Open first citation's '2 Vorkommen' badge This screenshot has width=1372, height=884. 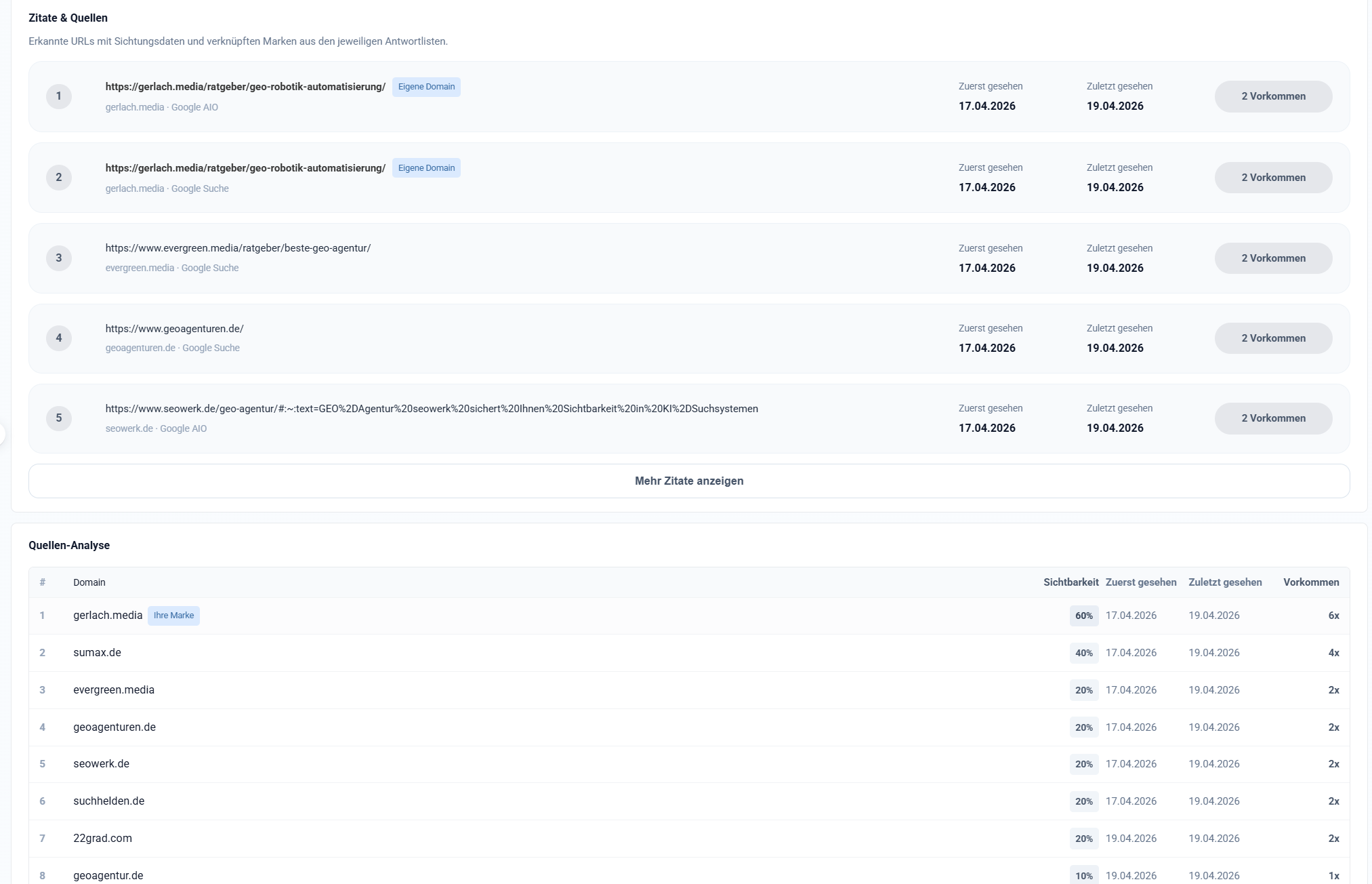pos(1272,96)
